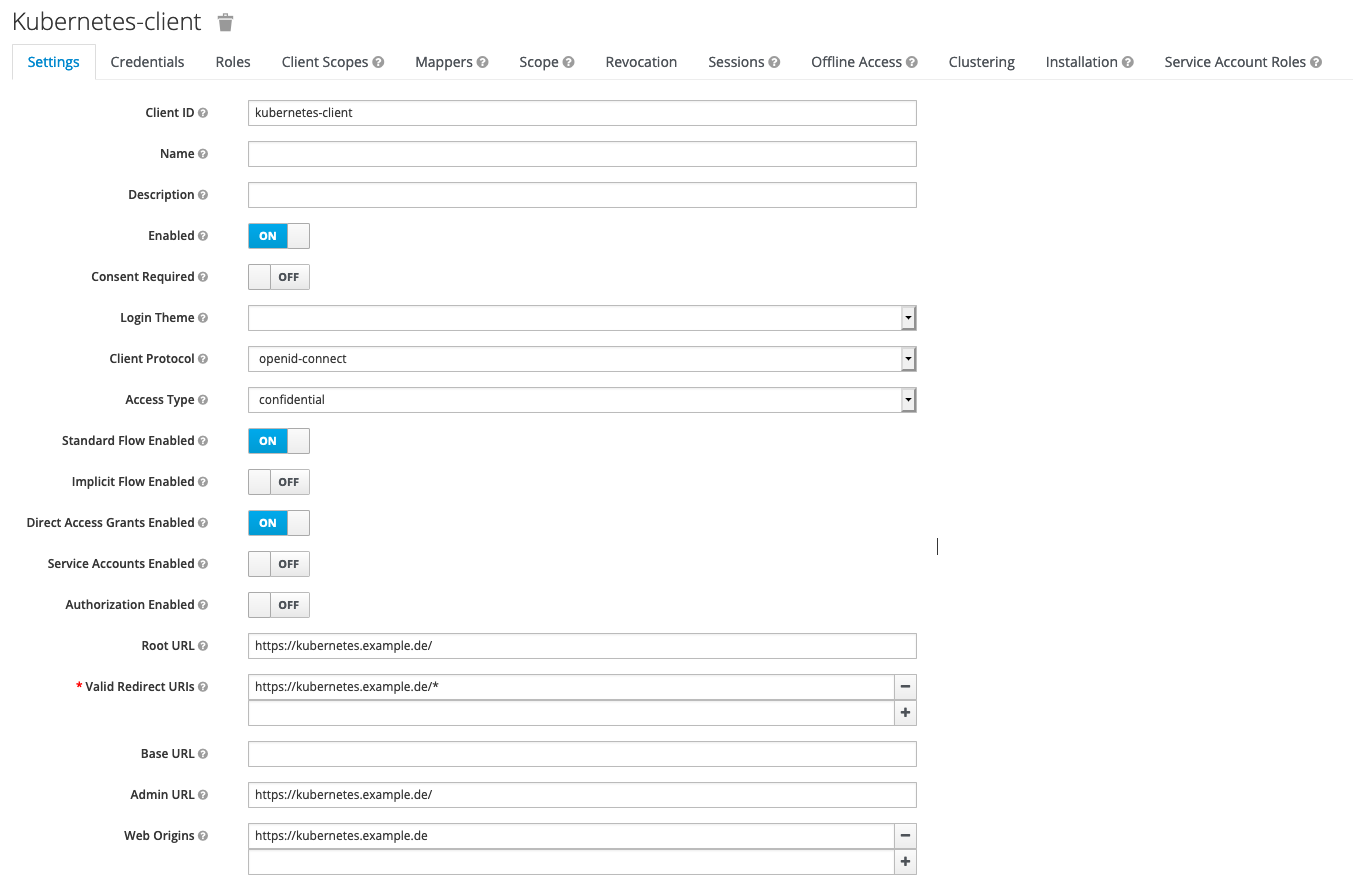The width and height of the screenshot is (1353, 889).
Task: Open the Access Type dropdown
Action: coord(582,400)
